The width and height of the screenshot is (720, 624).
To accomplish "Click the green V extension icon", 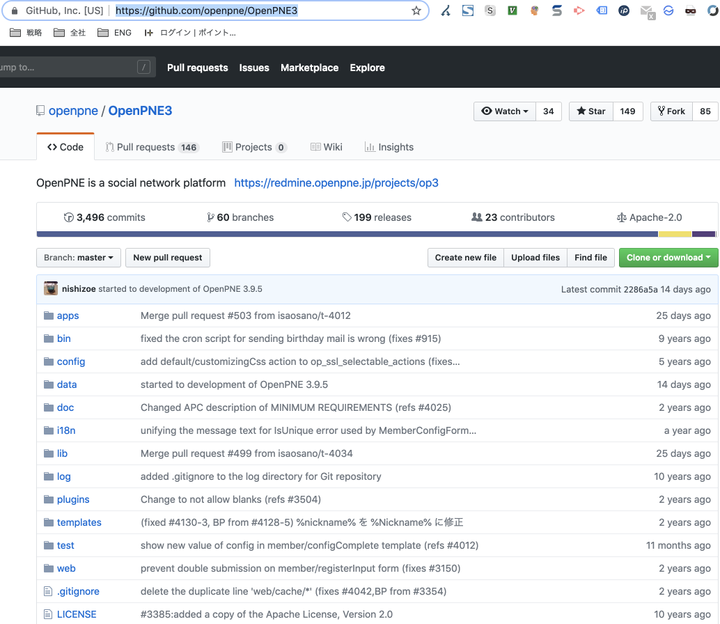I will [x=512, y=10].
